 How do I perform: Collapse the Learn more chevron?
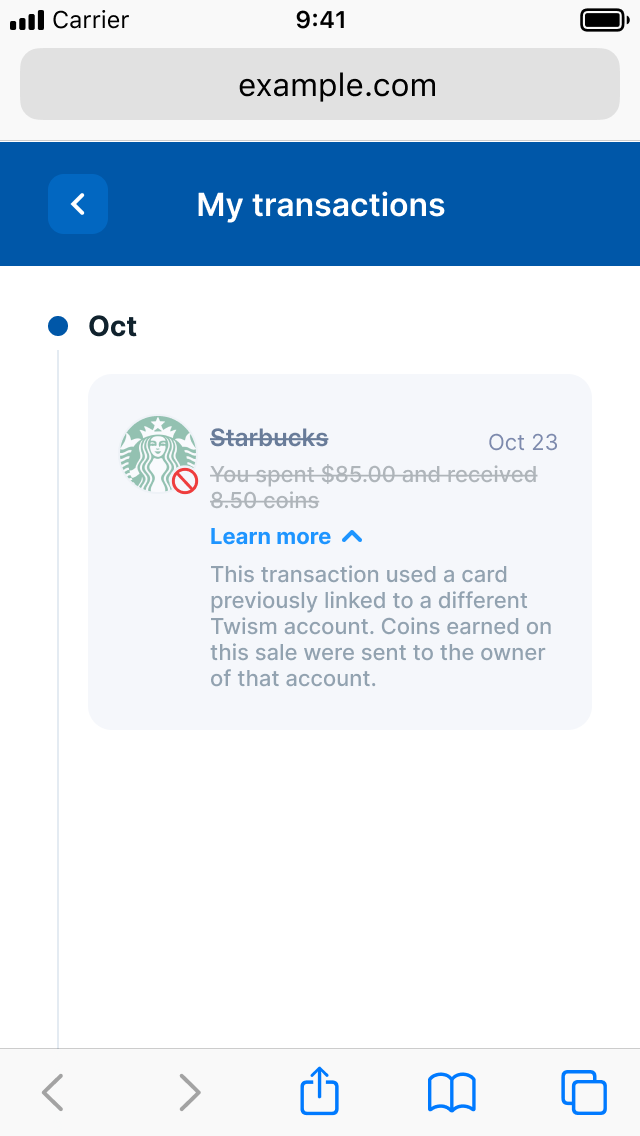coord(352,537)
